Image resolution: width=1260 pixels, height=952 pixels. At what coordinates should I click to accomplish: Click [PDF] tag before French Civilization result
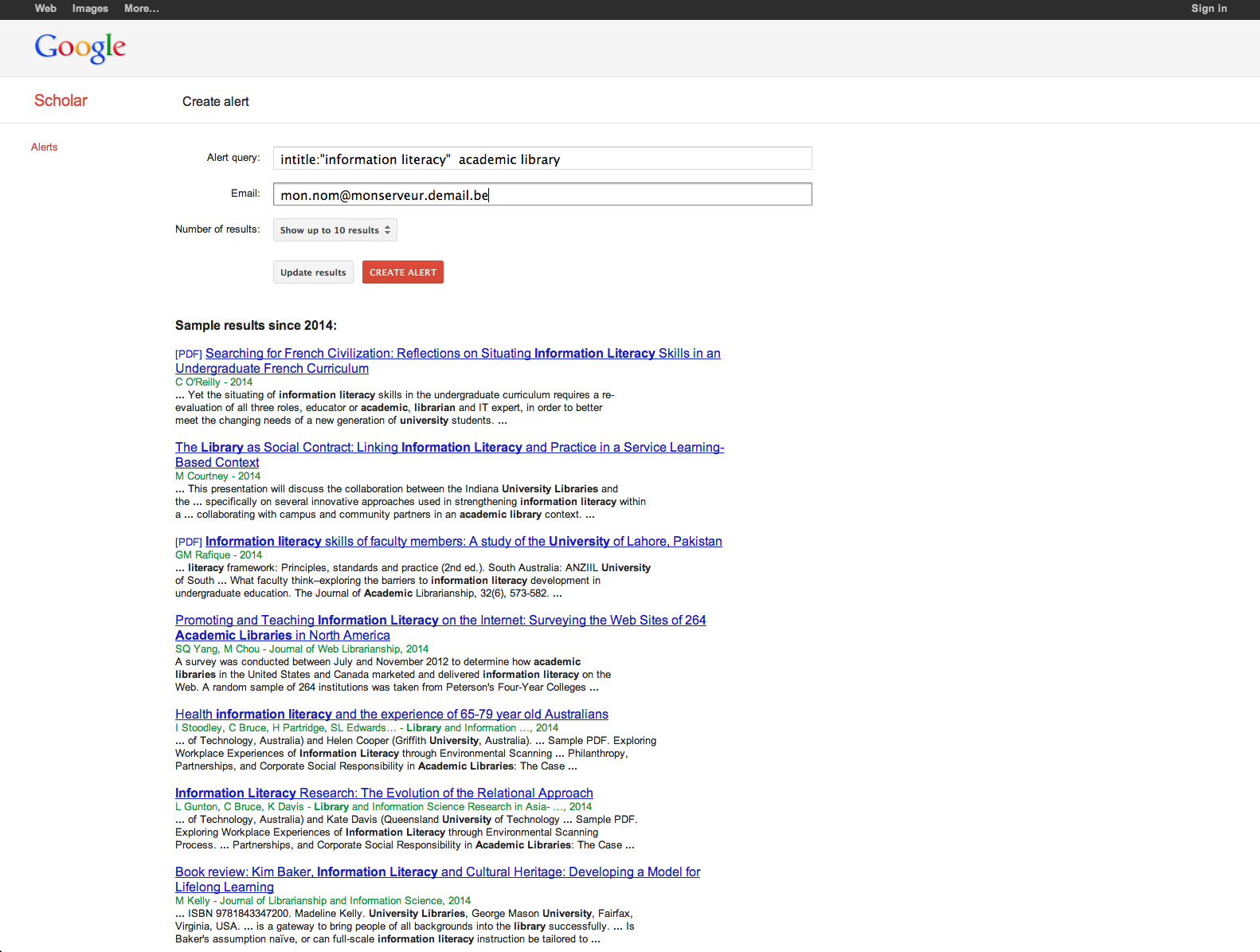tap(189, 355)
